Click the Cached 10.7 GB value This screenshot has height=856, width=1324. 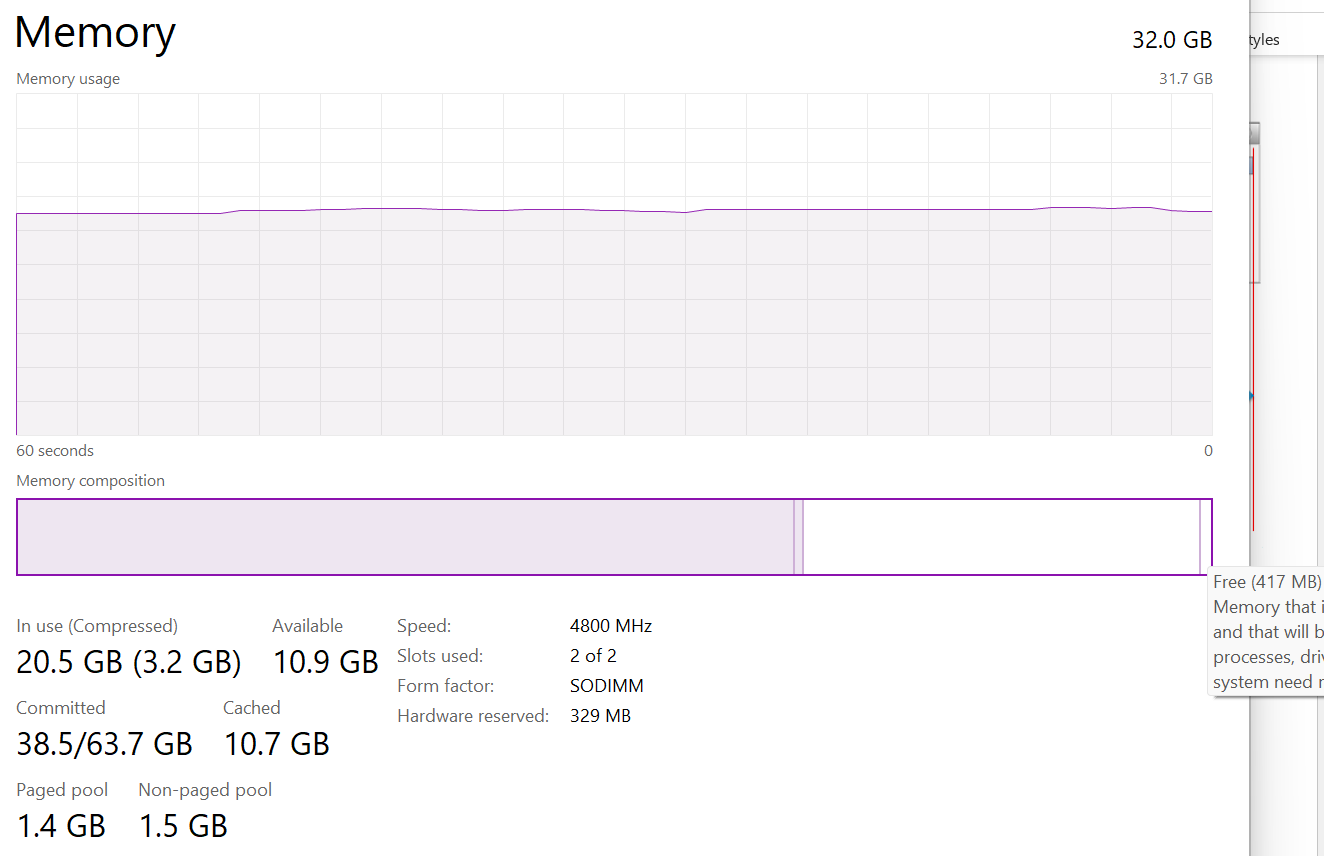[276, 744]
